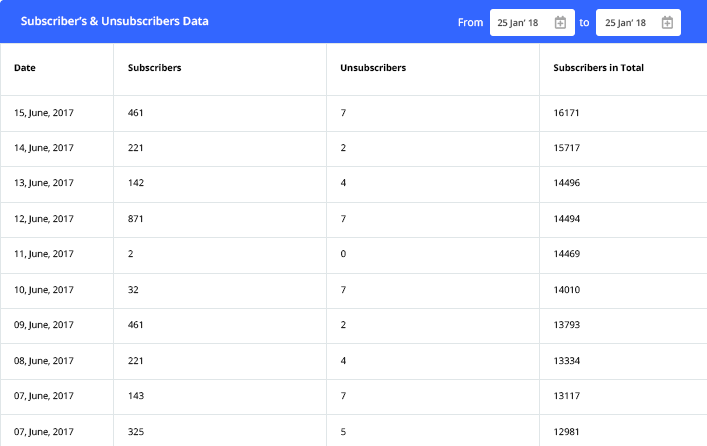This screenshot has height=446, width=707.
Task: Open the From date calendar icon
Action: click(x=560, y=22)
